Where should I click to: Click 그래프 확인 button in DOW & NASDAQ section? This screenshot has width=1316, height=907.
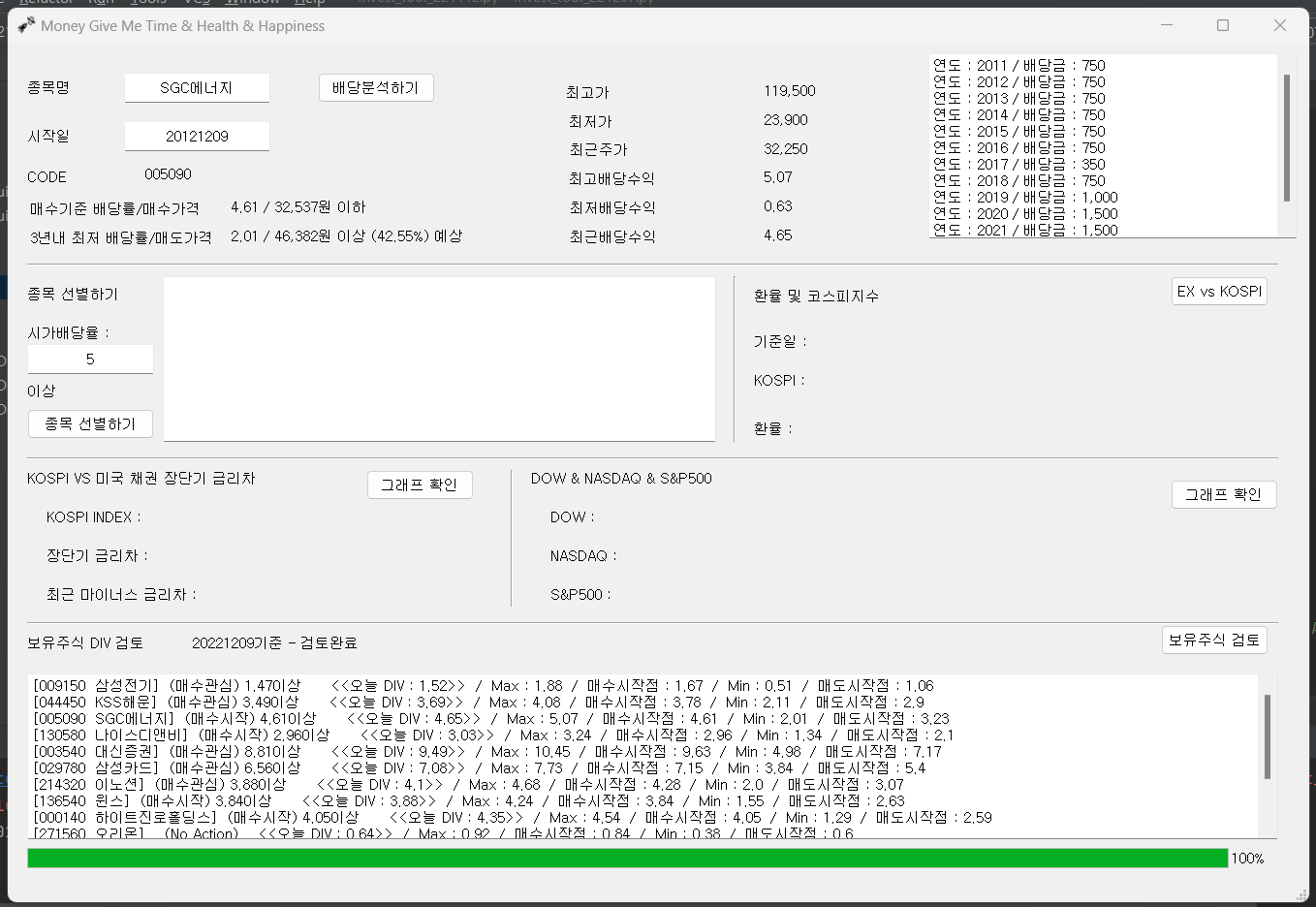1224,494
